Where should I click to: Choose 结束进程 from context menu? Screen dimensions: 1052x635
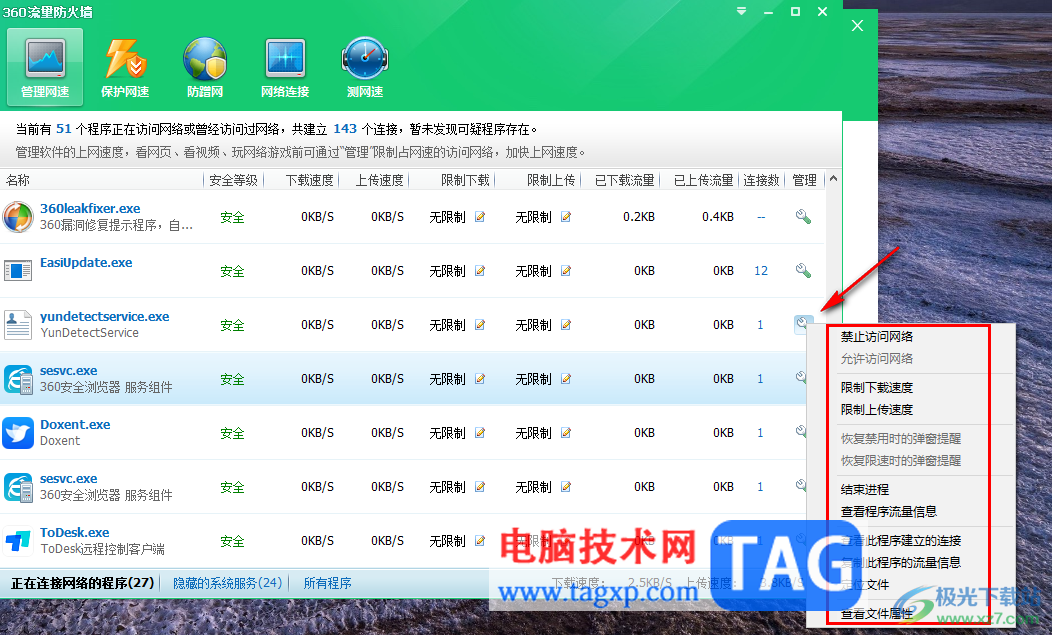[864, 489]
